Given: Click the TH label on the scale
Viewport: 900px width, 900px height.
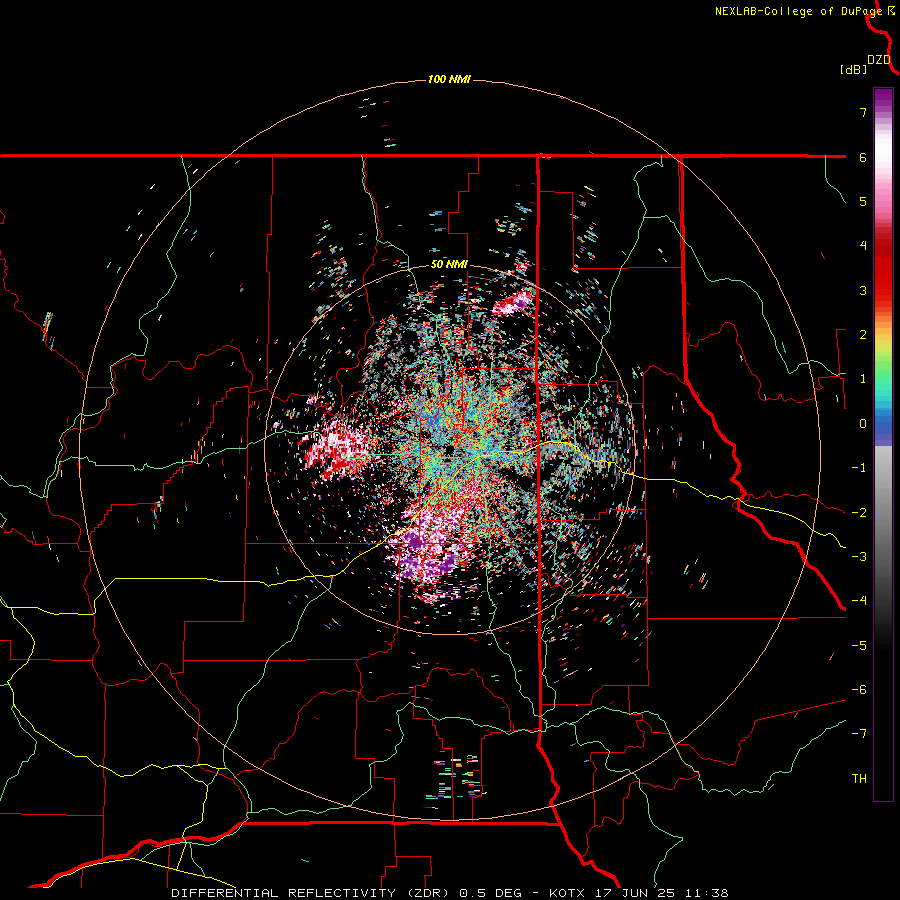Looking at the screenshot, I should point(859,779).
